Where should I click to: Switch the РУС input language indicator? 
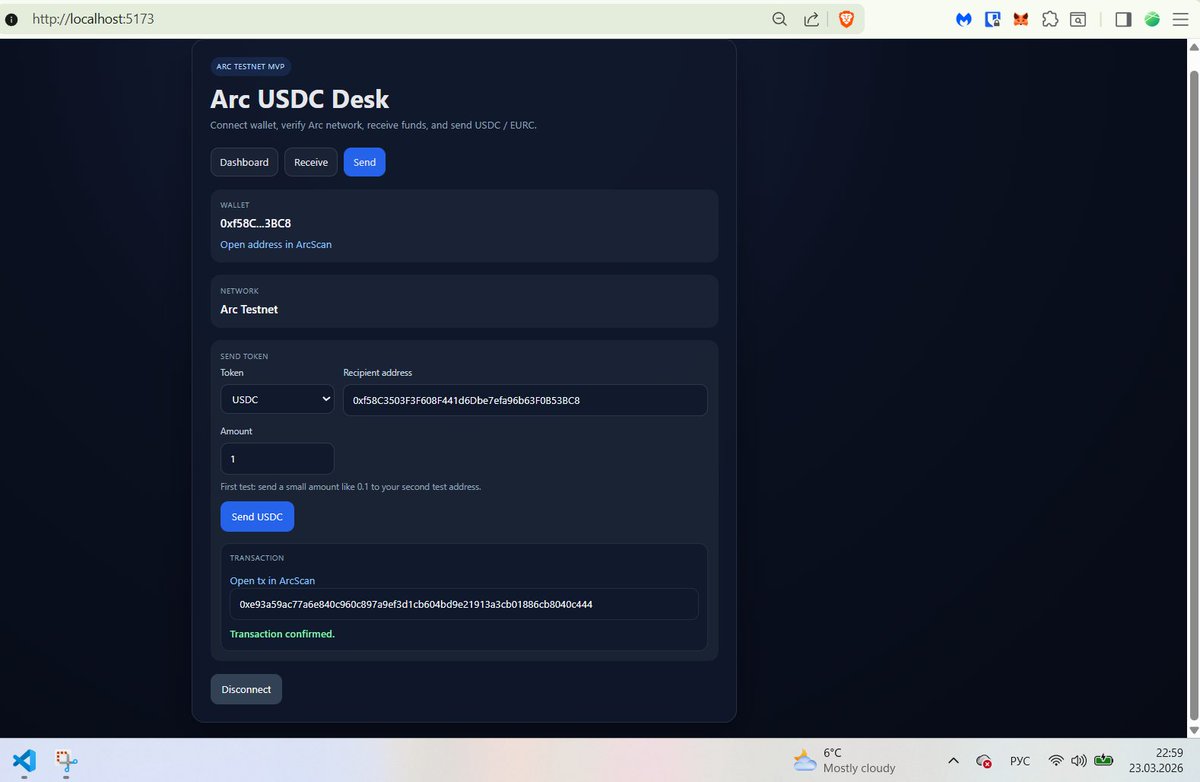(1020, 761)
